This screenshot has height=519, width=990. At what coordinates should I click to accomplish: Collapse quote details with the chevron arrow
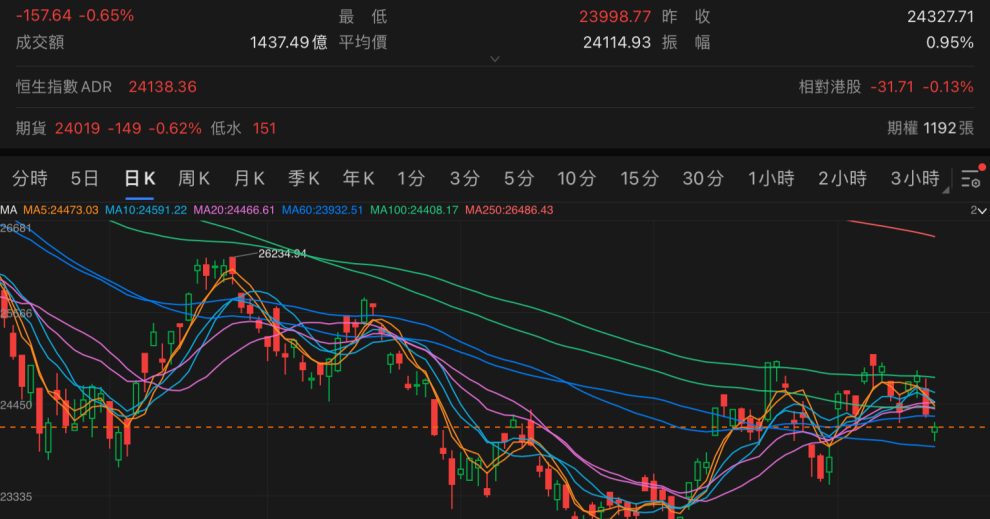(x=494, y=59)
